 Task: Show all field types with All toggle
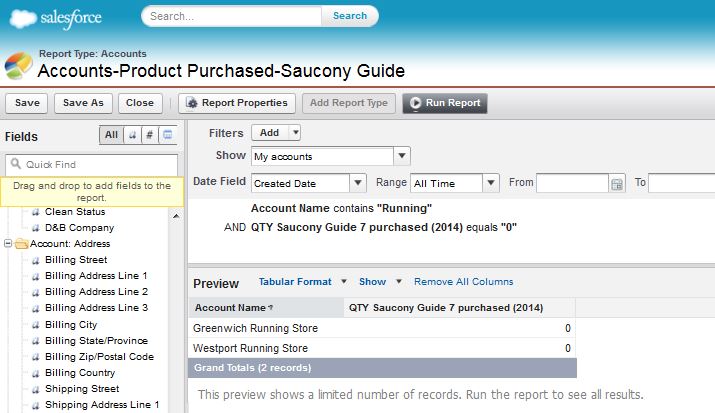(111, 135)
